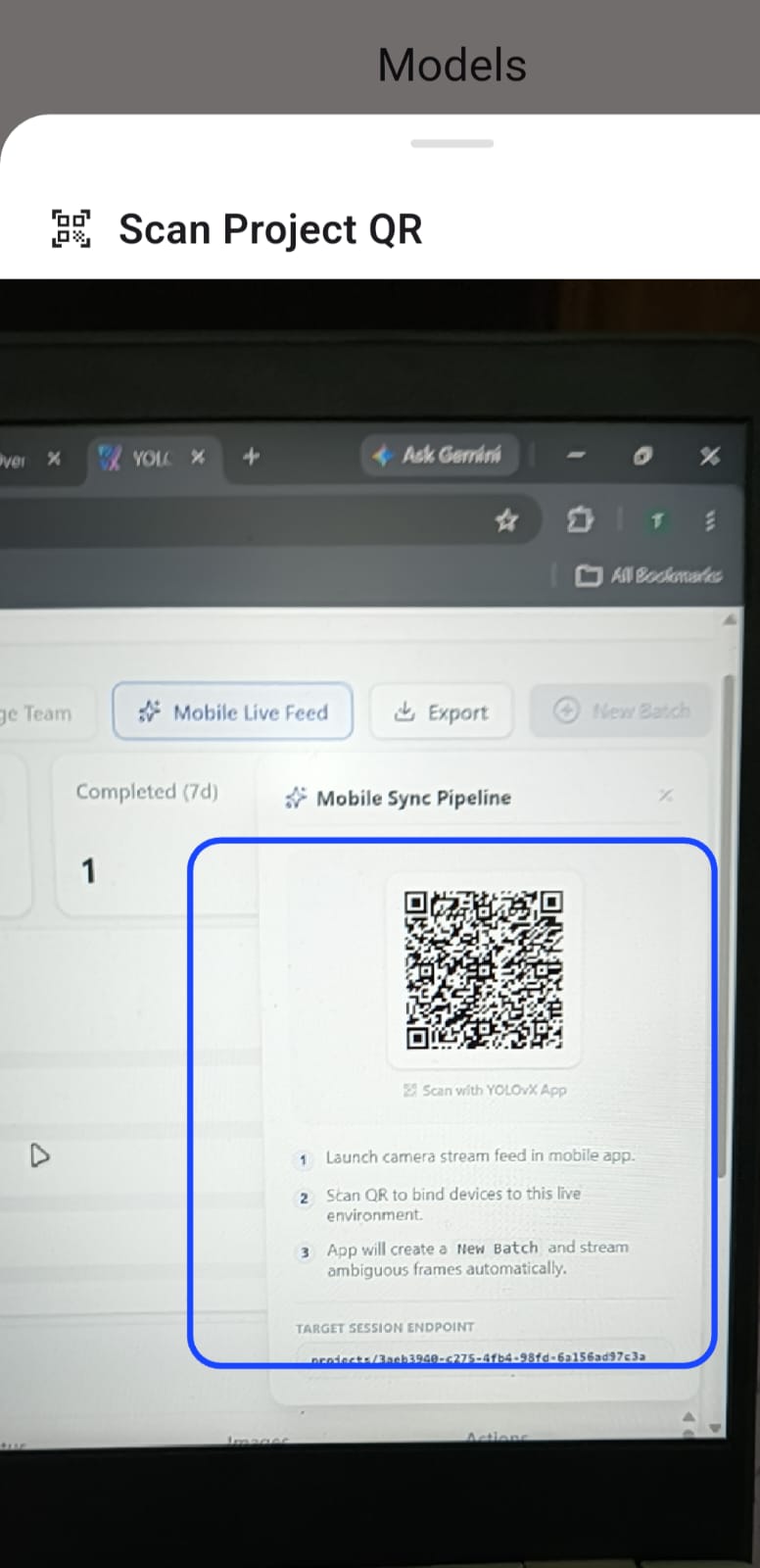The width and height of the screenshot is (760, 1568).
Task: Open browser three-dot menu
Action: tap(710, 520)
